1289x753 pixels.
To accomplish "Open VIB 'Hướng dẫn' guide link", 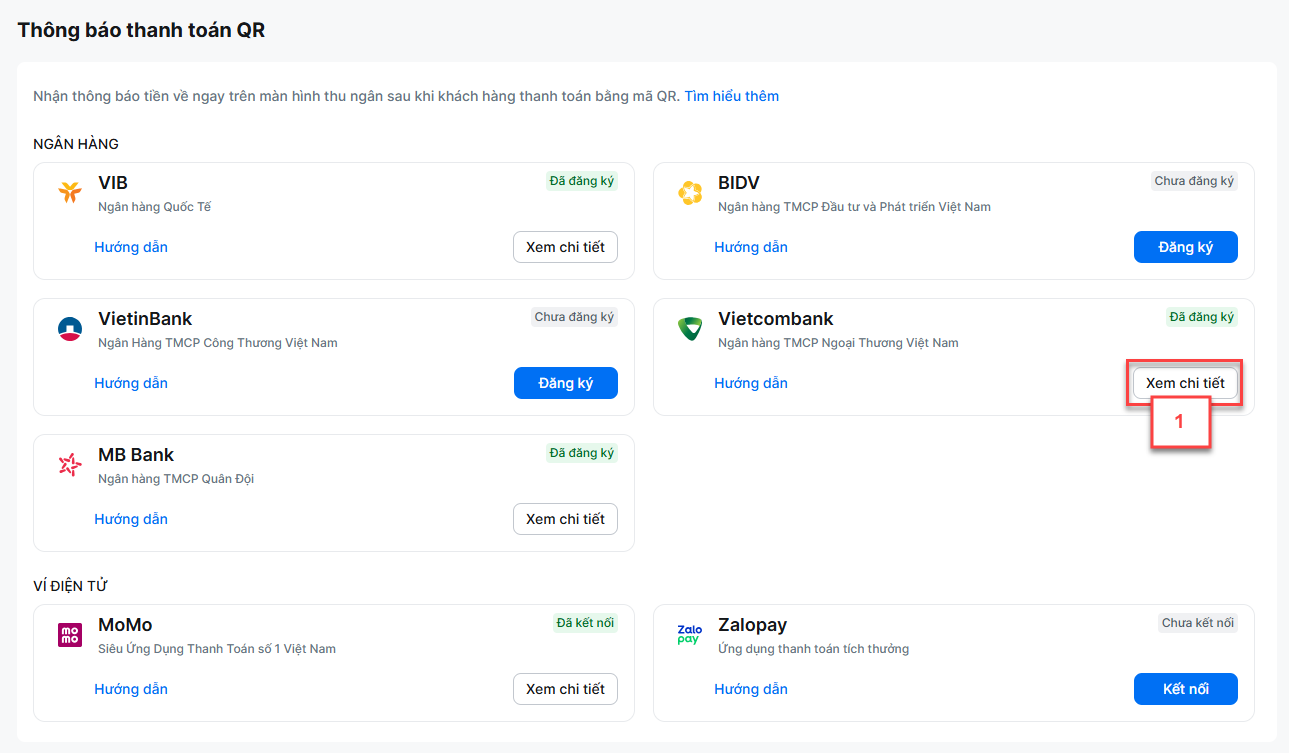I will [131, 247].
